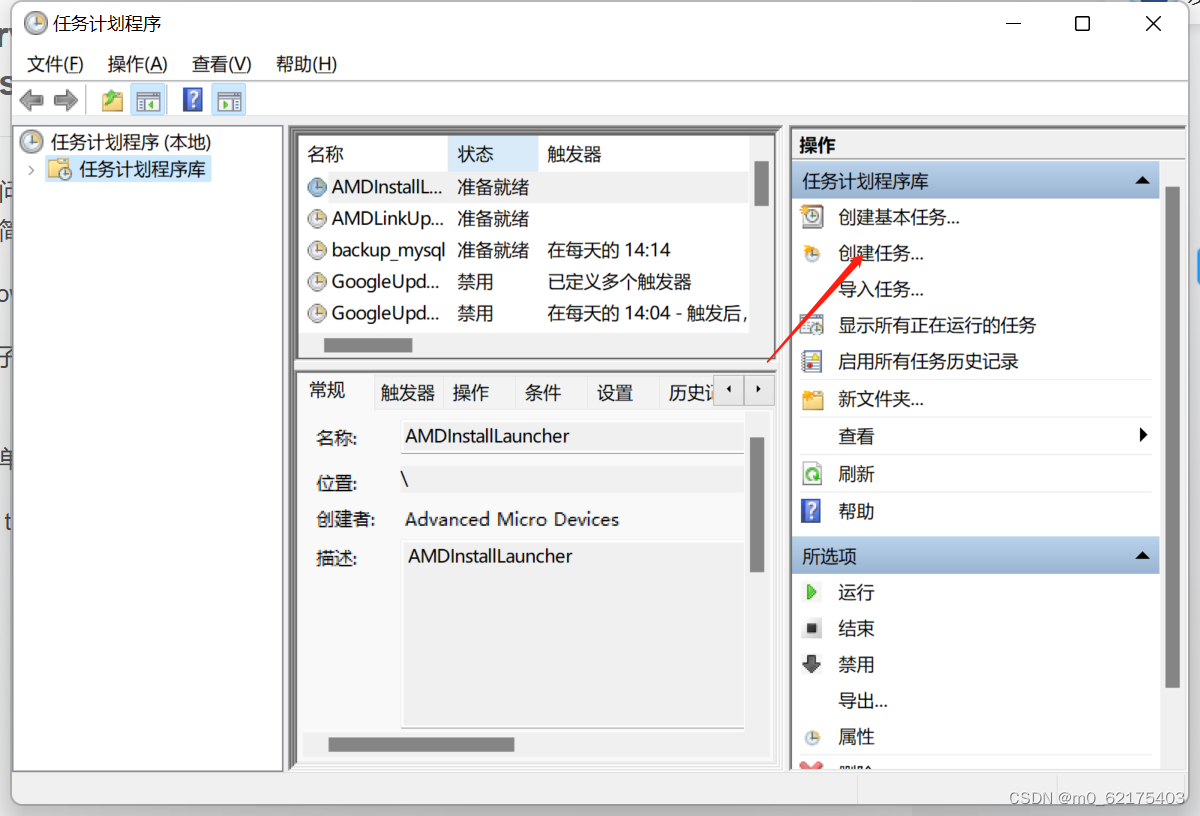This screenshot has width=1200, height=816.
Task: Click the clock icon beside AMDLinkUp... task
Action: click(x=317, y=218)
